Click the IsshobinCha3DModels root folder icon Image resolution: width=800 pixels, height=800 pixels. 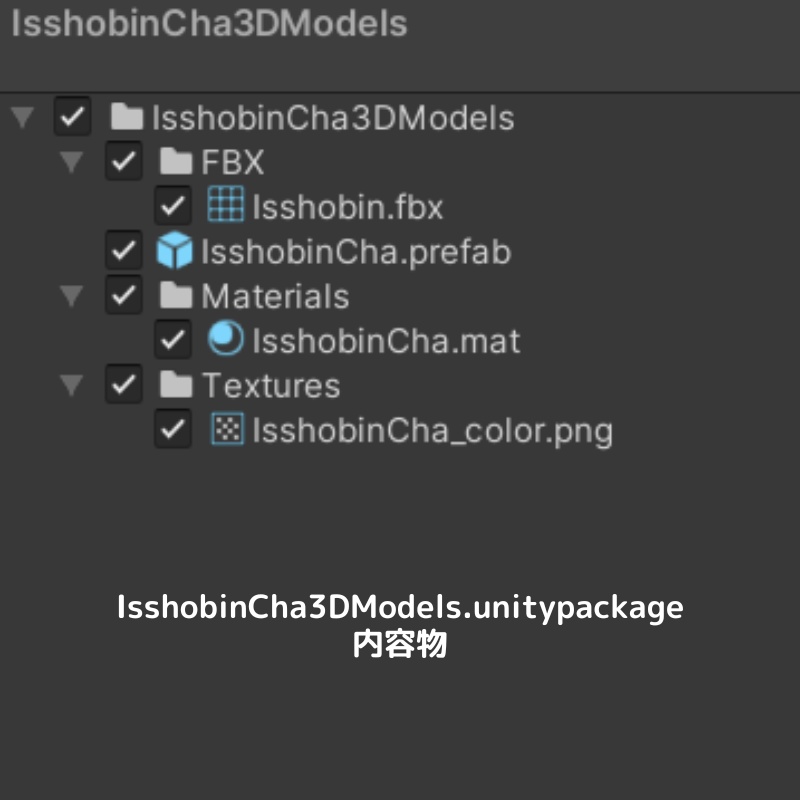click(127, 118)
